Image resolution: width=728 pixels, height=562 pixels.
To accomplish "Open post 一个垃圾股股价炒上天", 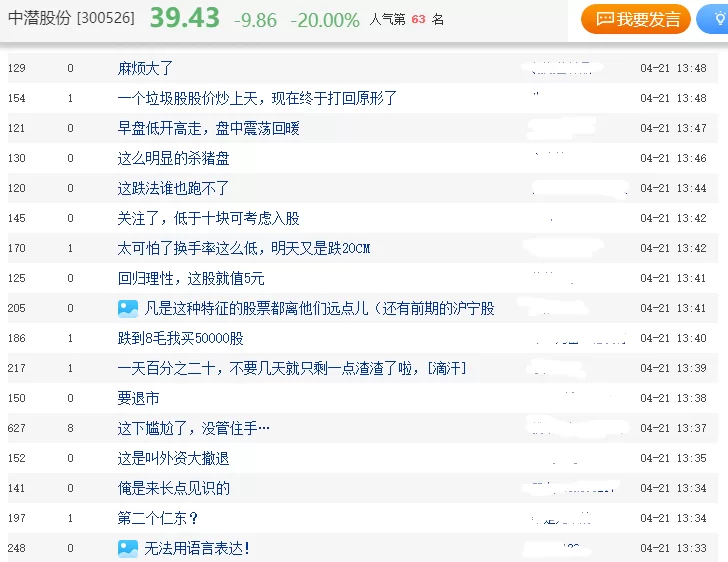I will tap(257, 98).
